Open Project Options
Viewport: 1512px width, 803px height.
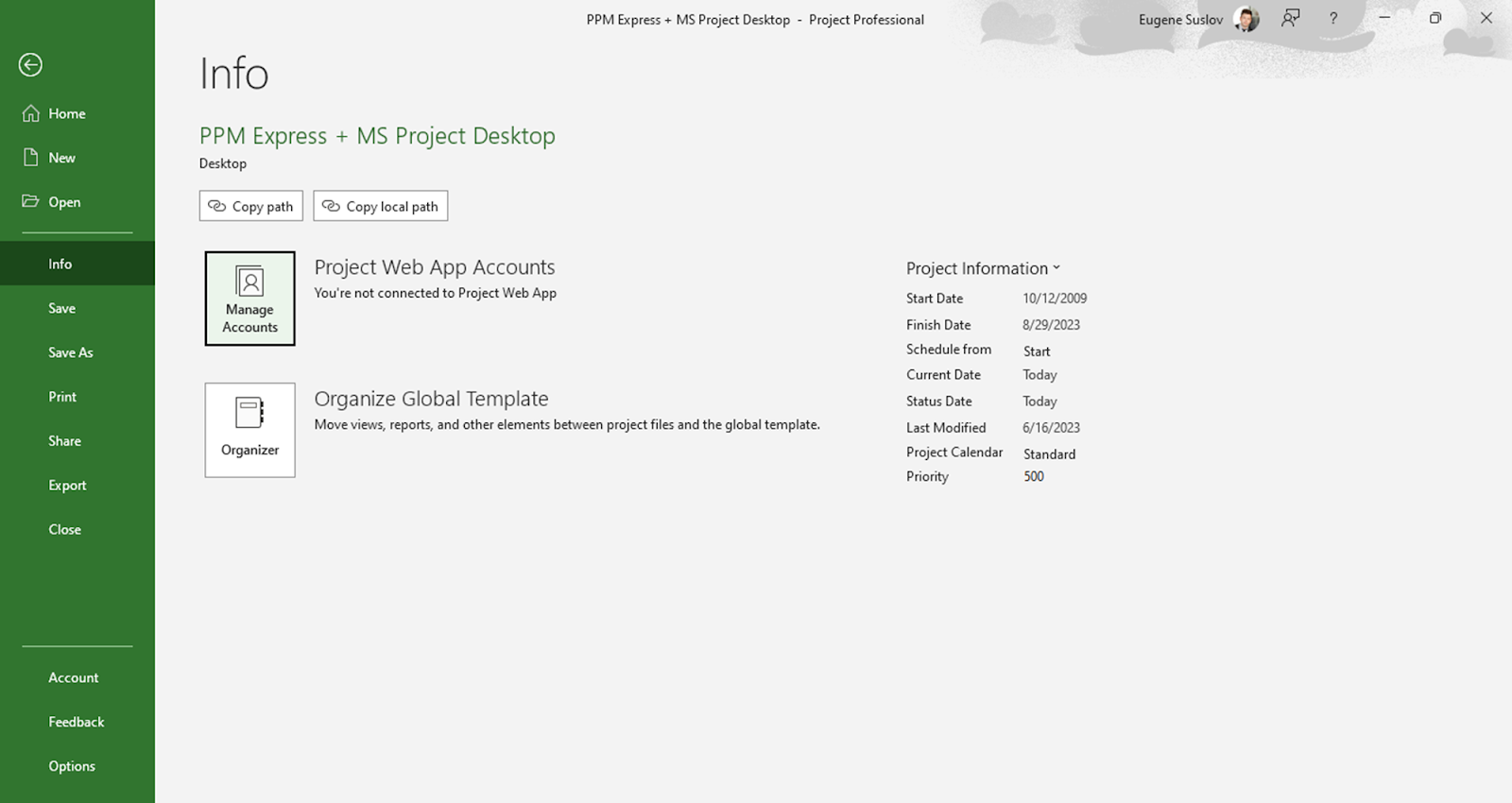[77, 766]
